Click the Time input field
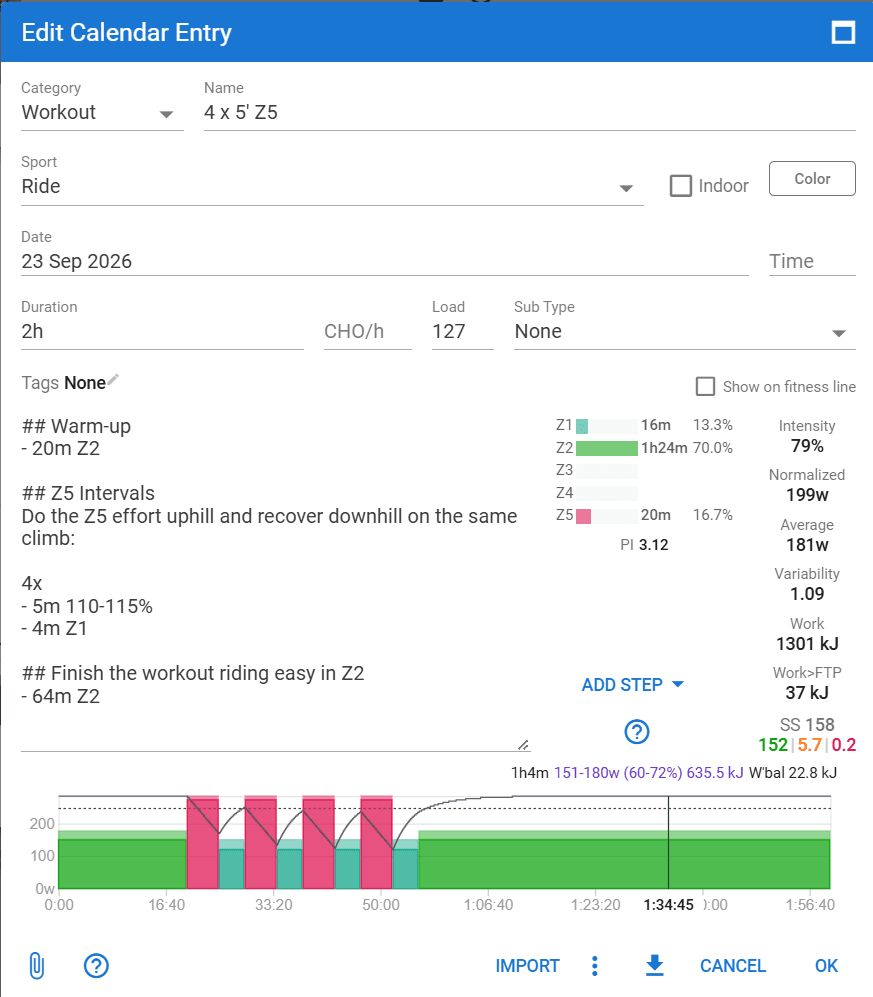Image resolution: width=873 pixels, height=997 pixels. pyautogui.click(x=812, y=261)
